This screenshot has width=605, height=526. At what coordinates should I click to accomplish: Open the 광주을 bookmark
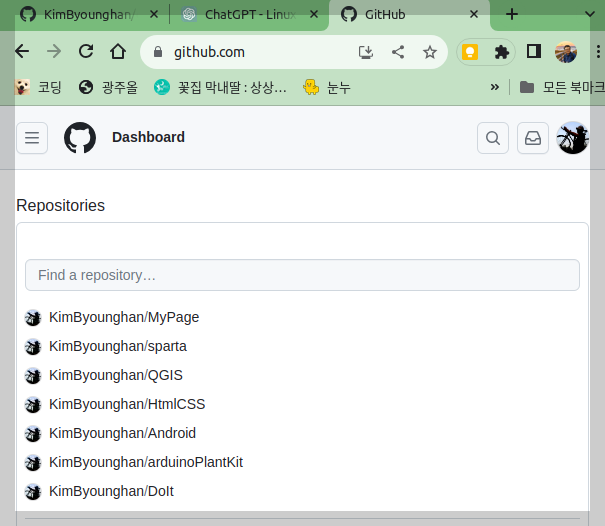click(x=108, y=87)
